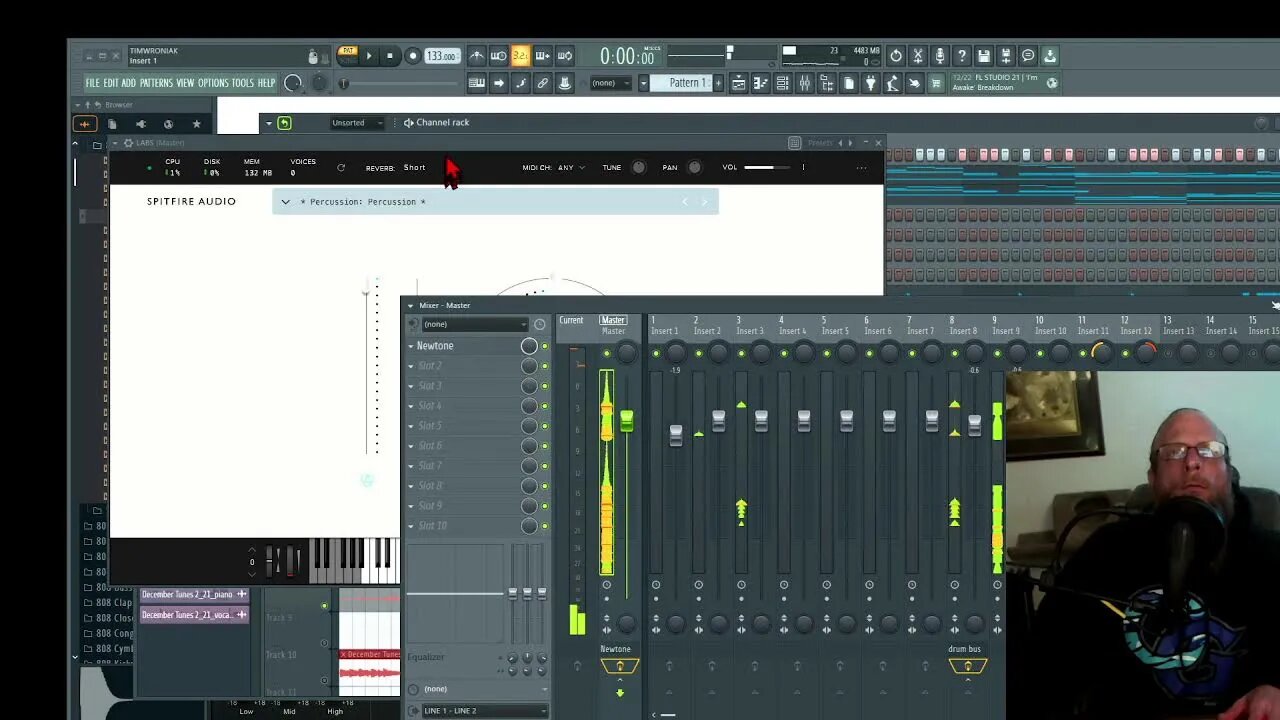Mute the Insert 1 track LED
Screen dimensions: 1280x720
[x=656, y=354]
